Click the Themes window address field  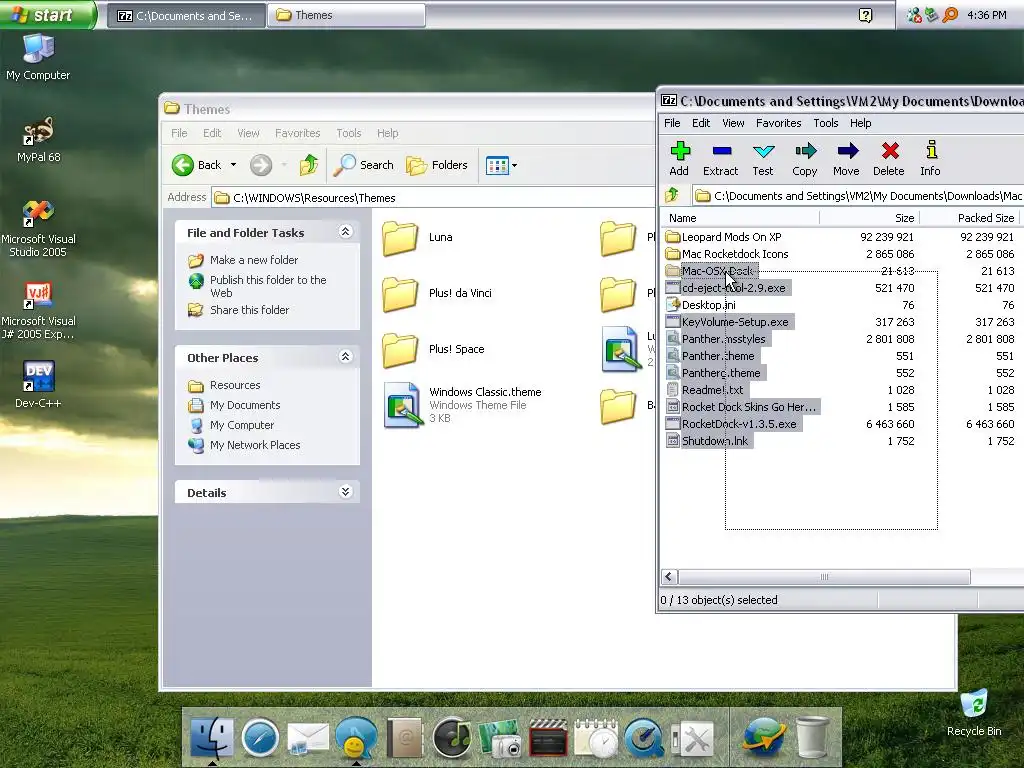433,197
